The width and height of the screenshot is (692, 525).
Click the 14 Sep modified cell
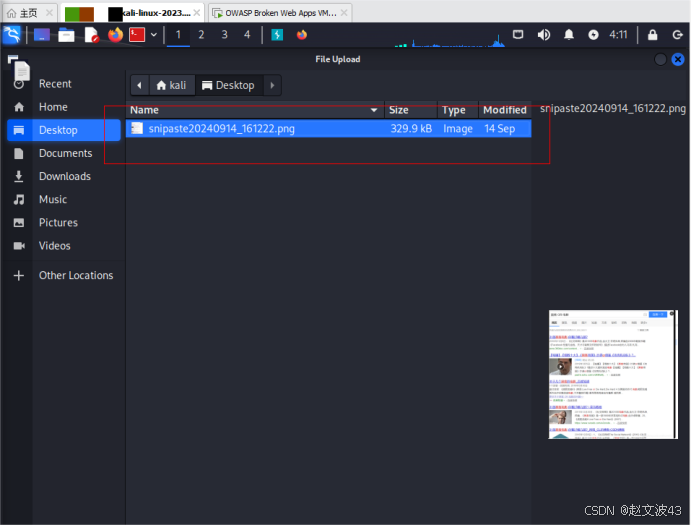tap(500, 129)
